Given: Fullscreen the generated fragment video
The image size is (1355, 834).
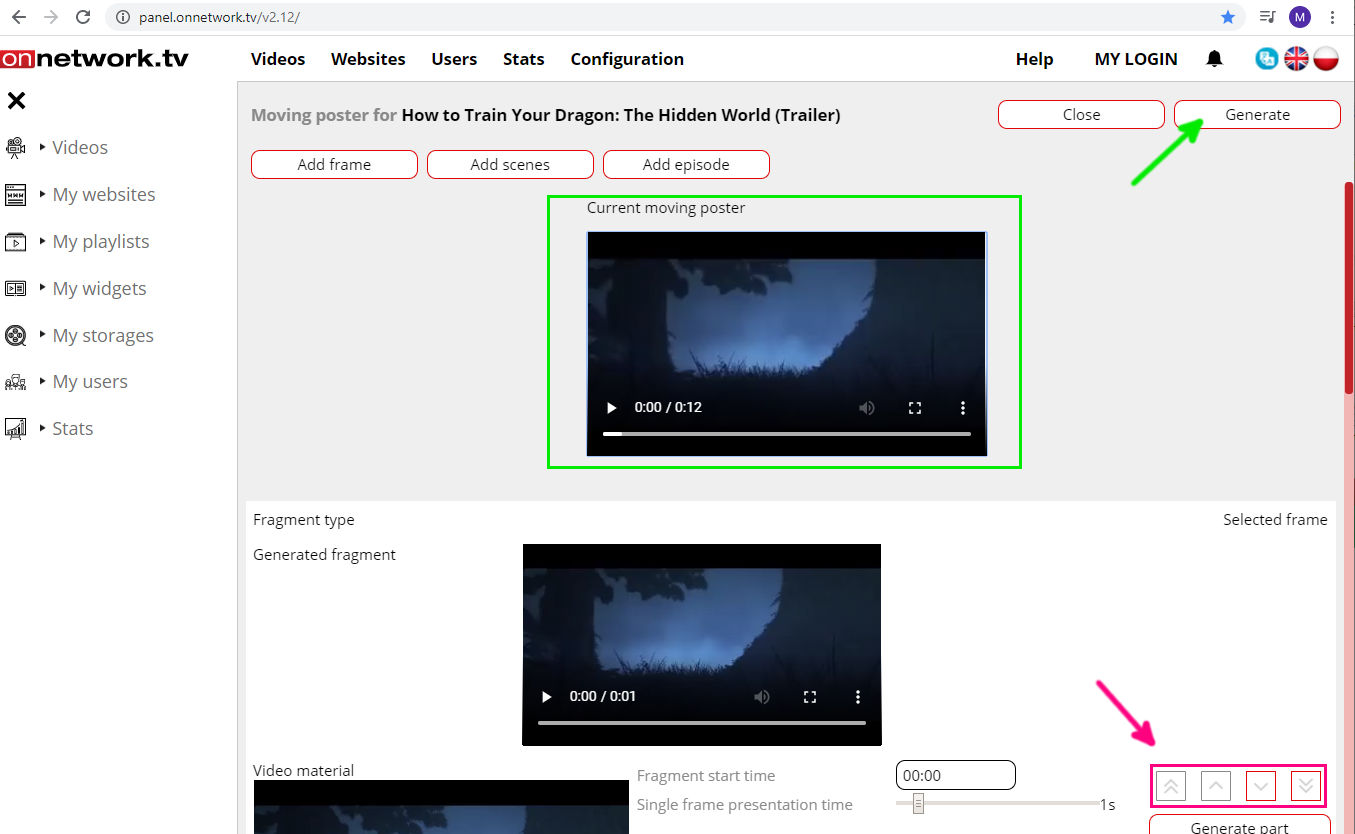Looking at the screenshot, I should click(810, 697).
